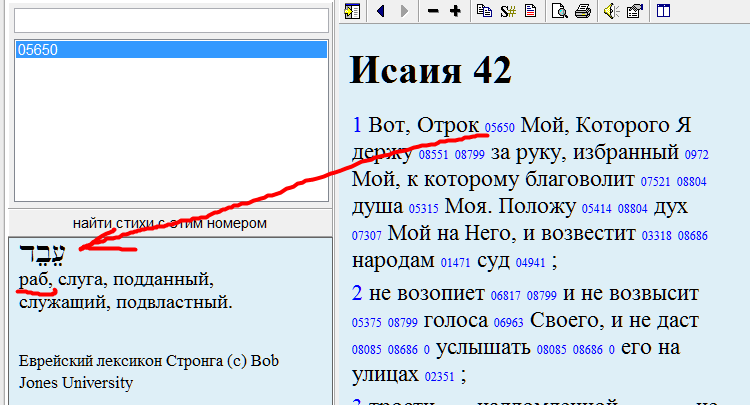The height and width of the screenshot is (405, 750).
Task: Click the Hebrew word in lexicon panel
Action: 42,253
